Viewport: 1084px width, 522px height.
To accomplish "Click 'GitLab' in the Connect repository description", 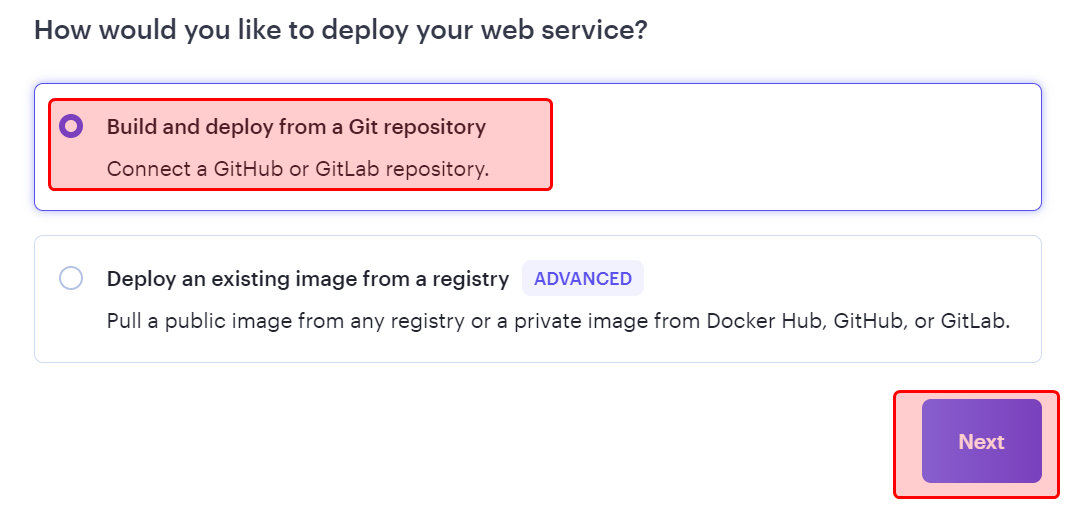I will [347, 169].
